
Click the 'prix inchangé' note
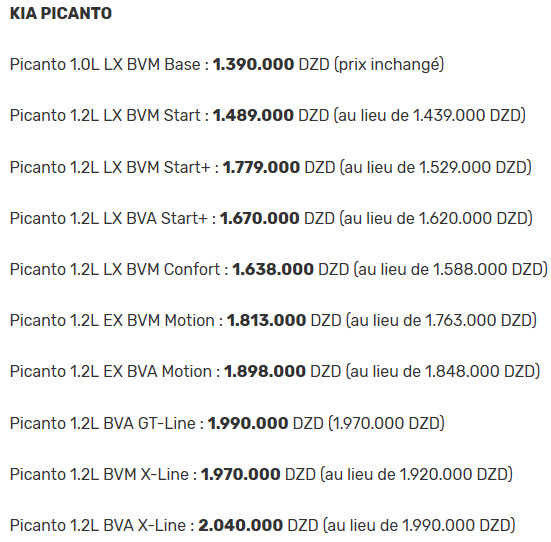pyautogui.click(x=389, y=65)
